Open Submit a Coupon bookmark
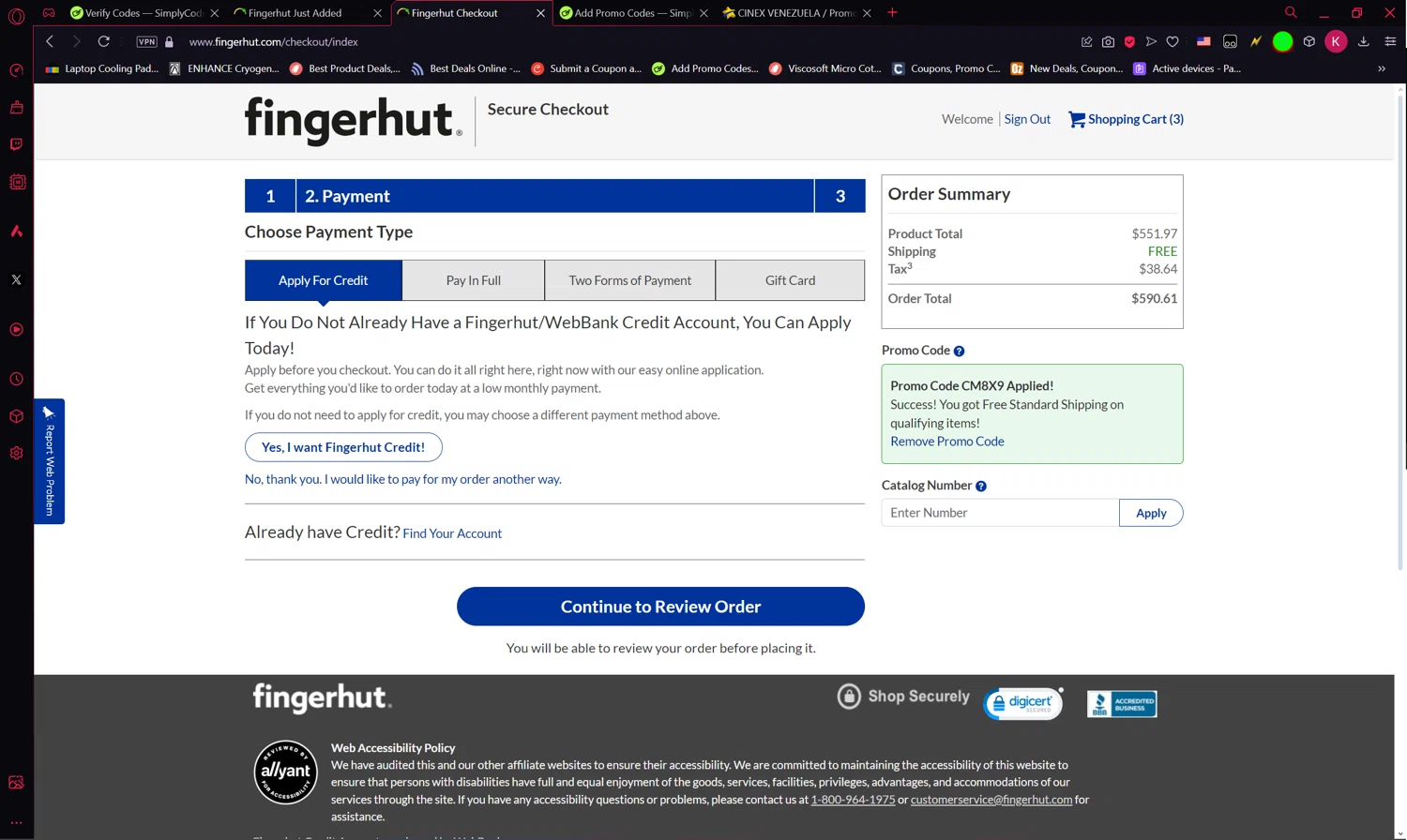 point(586,68)
